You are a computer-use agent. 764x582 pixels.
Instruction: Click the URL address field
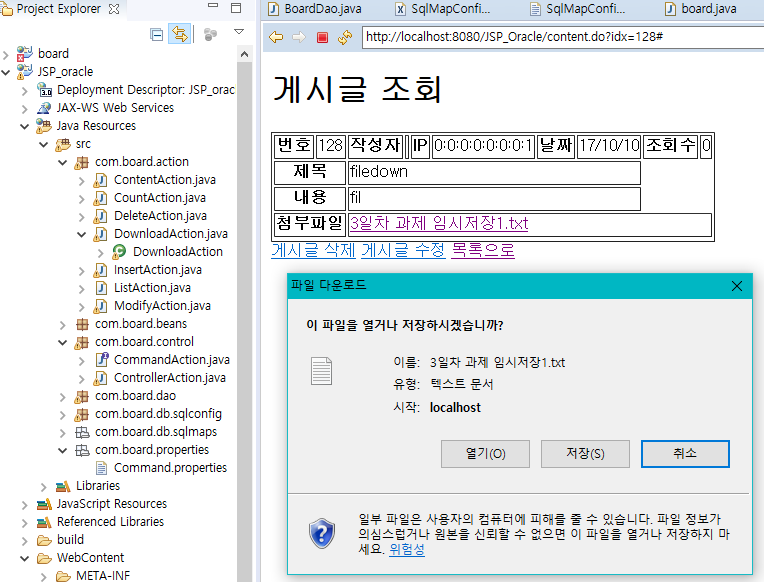(563, 37)
